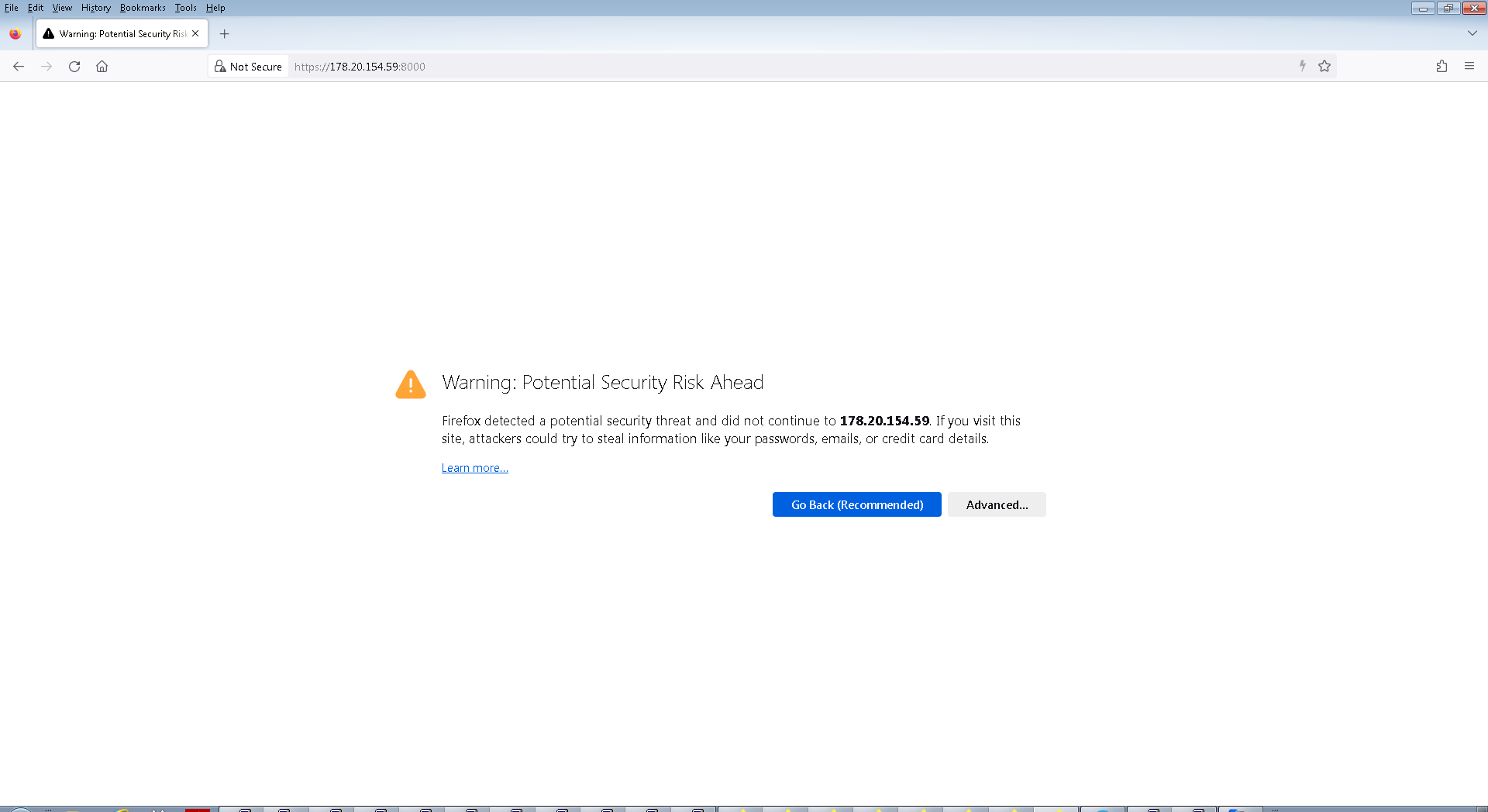Click Go Back (Recommended)
The image size is (1488, 812).
point(856,504)
